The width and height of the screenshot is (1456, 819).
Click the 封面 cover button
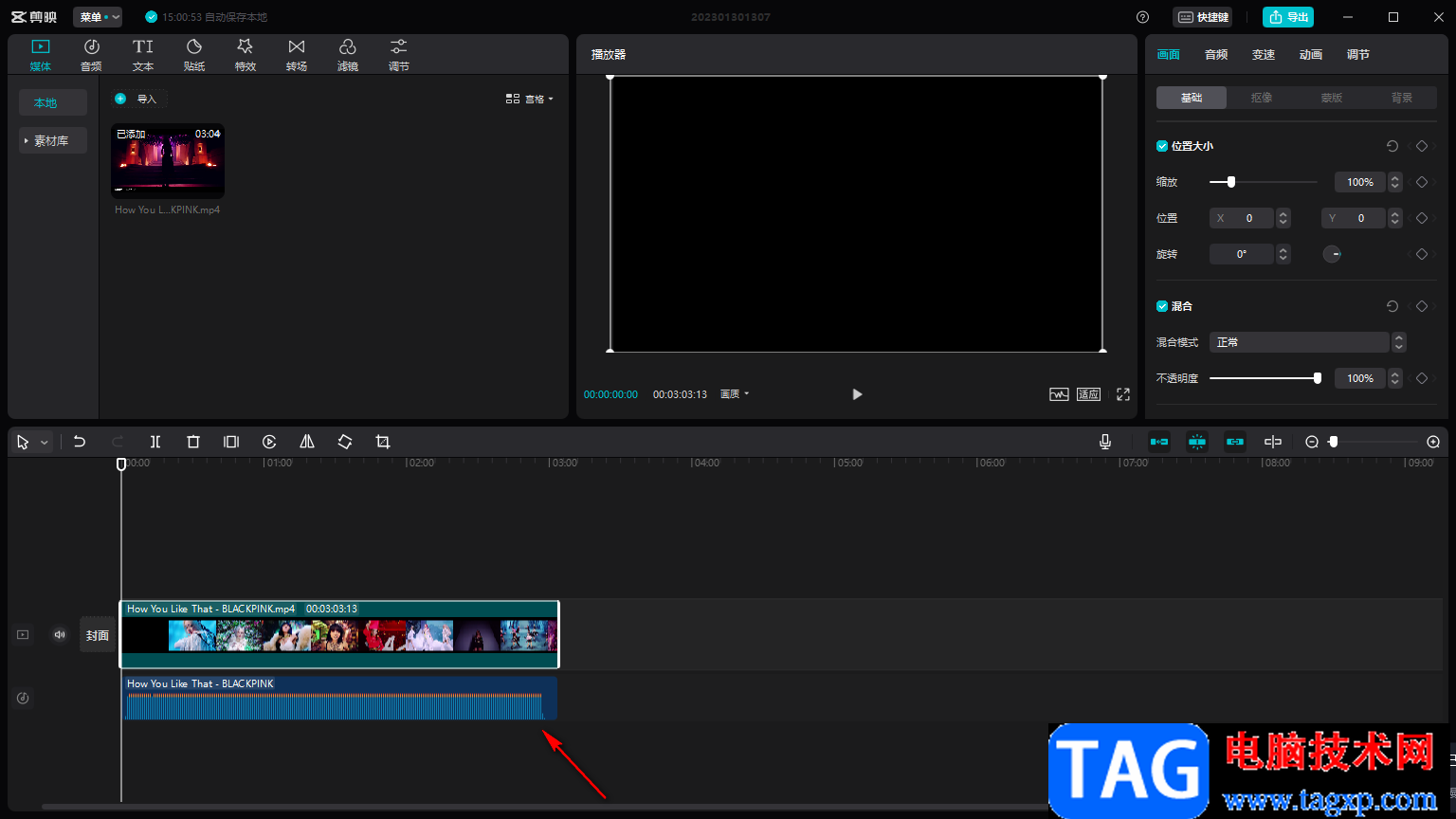coord(98,635)
